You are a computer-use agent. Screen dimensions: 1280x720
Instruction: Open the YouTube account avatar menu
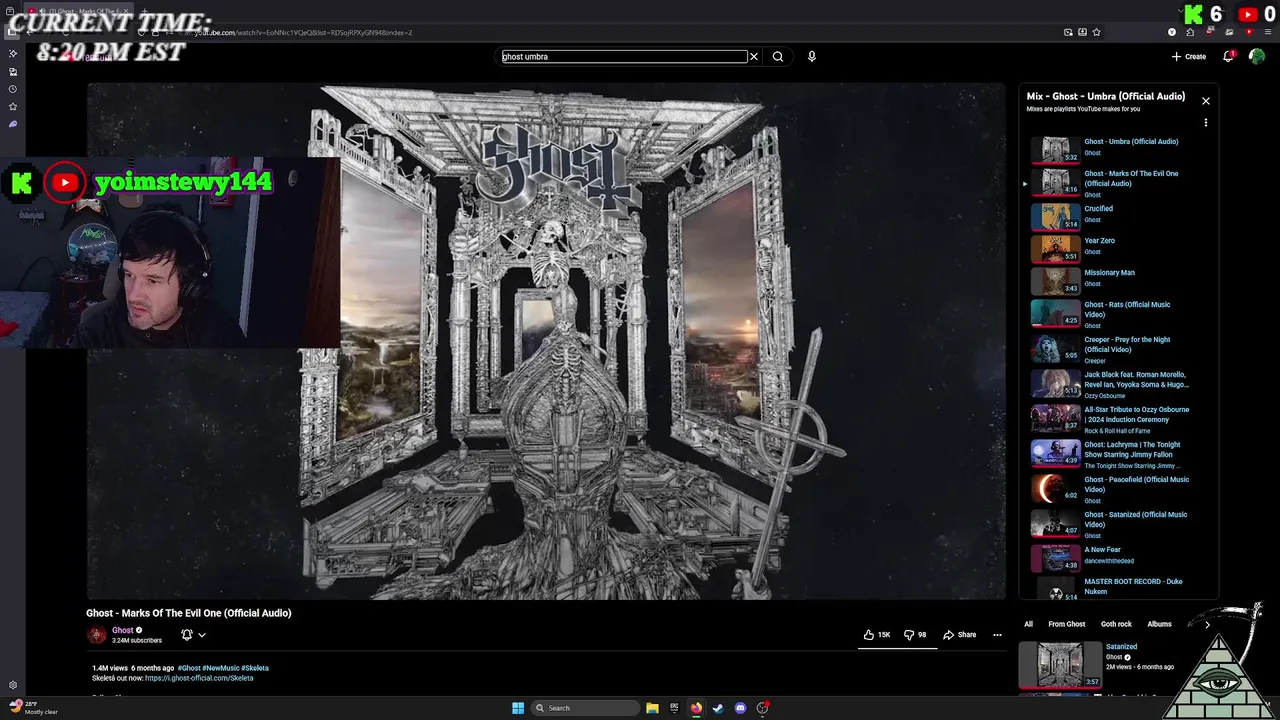point(1257,57)
